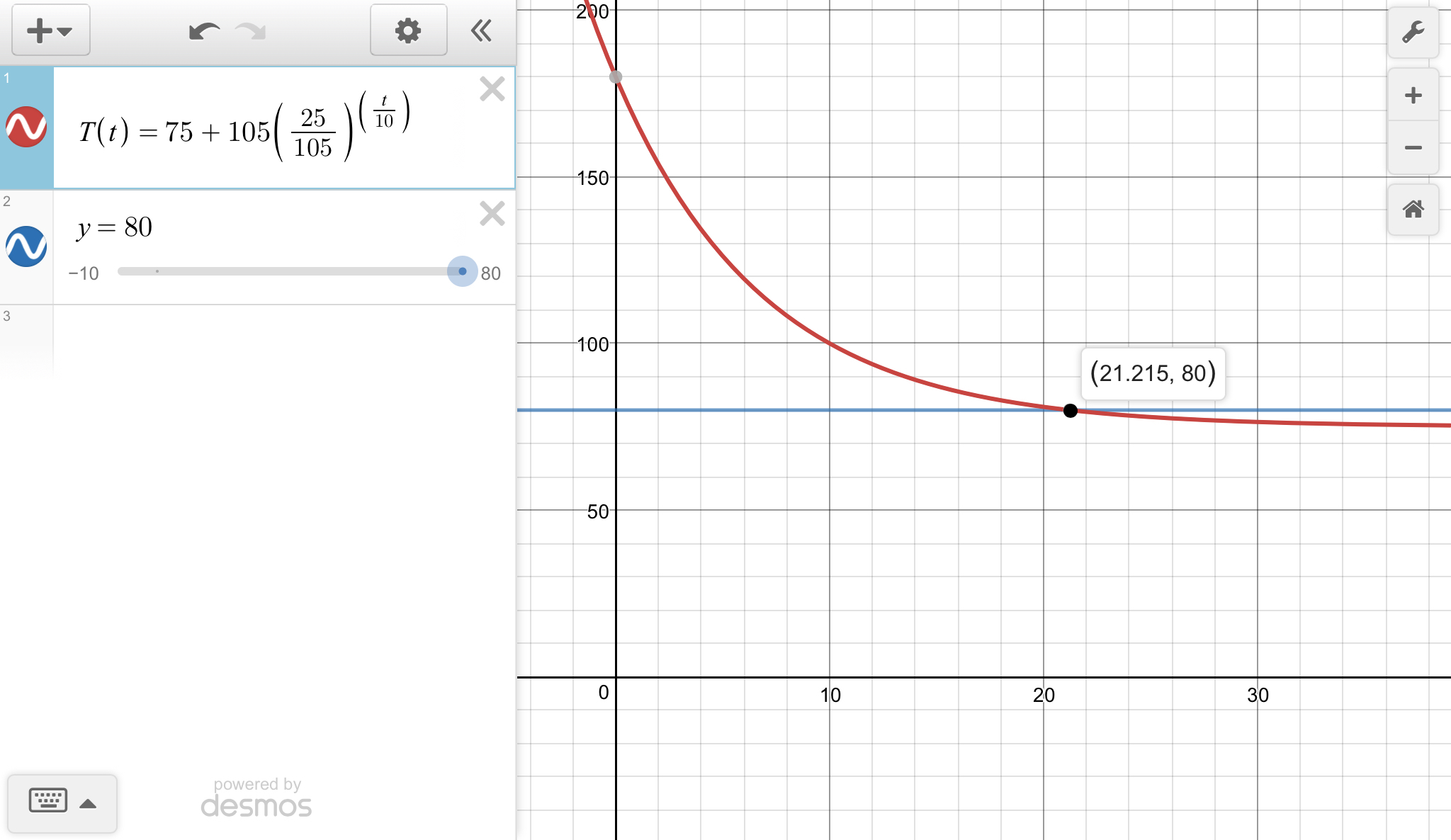Collapse the expression list panel
Viewport: 1451px width, 840px height.
pos(482,30)
